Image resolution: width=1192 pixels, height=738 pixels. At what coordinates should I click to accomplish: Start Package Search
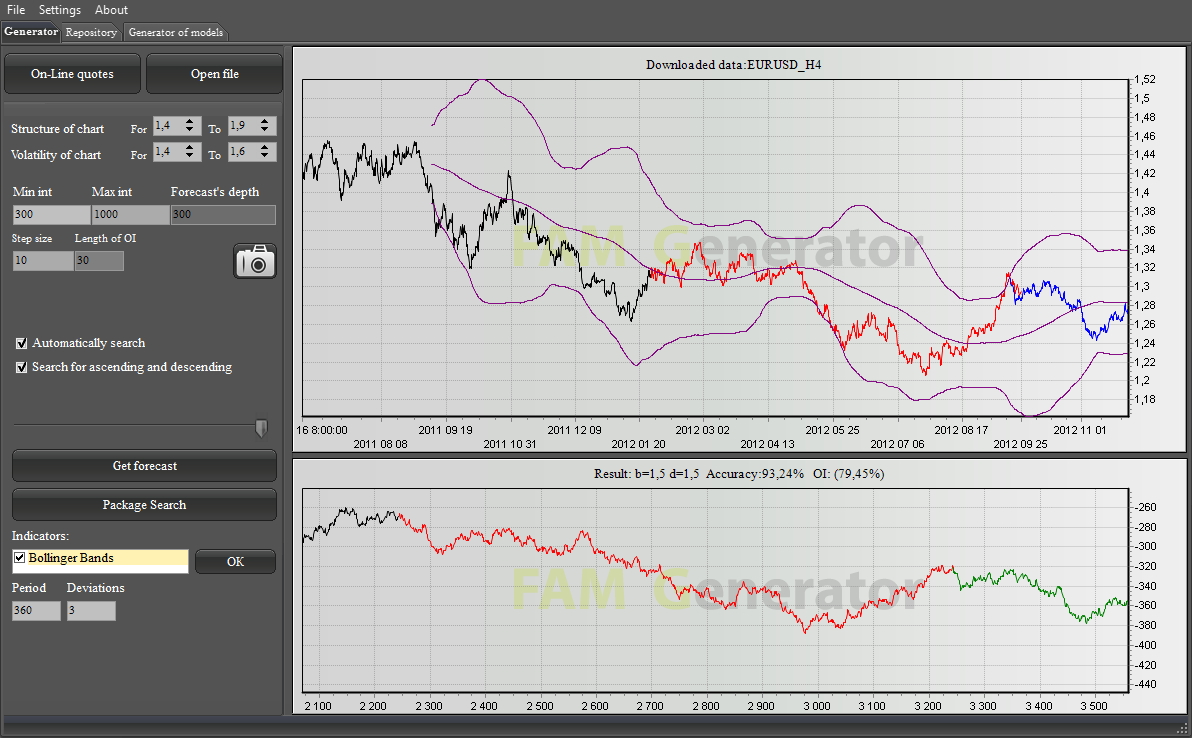click(144, 505)
